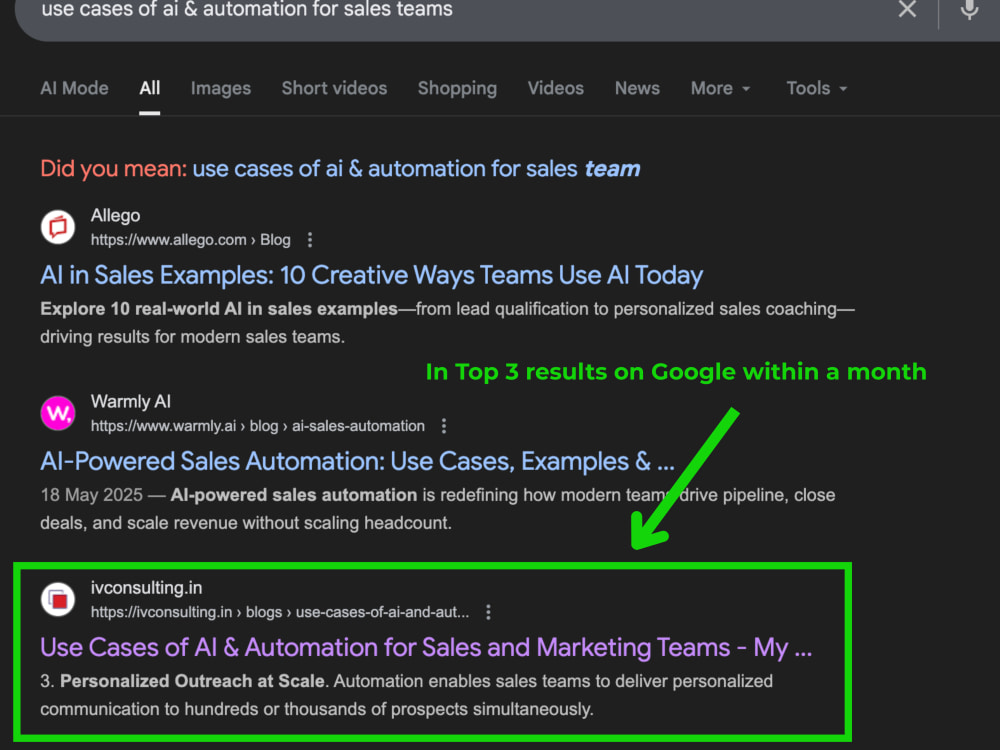Open 'AI in Sales Examples' Allego result
The image size is (1000, 750).
click(x=371, y=276)
